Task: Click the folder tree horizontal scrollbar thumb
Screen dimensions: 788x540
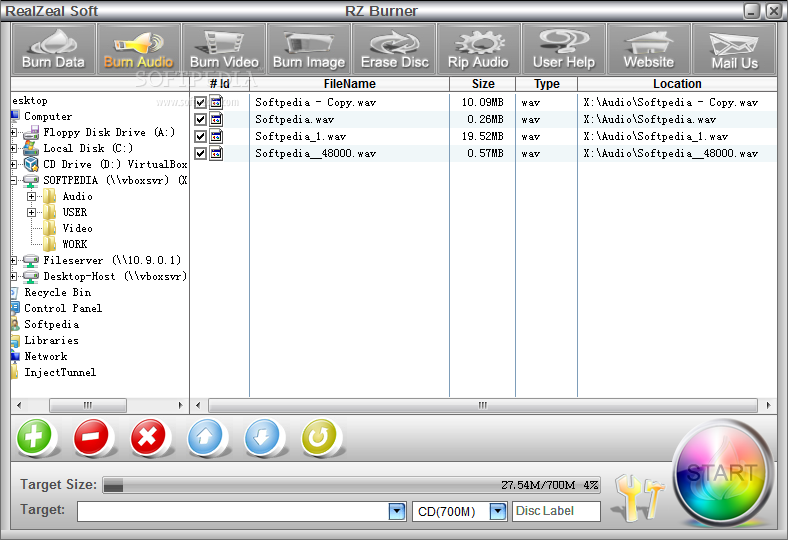Action: click(87, 405)
